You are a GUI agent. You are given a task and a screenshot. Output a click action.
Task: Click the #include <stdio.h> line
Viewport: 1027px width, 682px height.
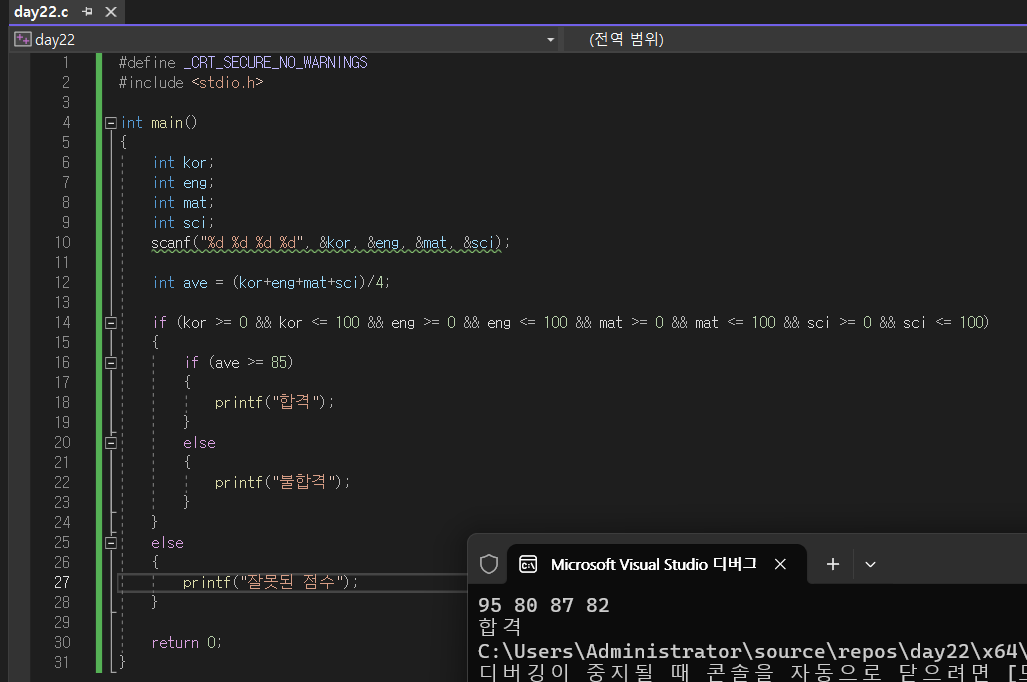click(x=191, y=83)
